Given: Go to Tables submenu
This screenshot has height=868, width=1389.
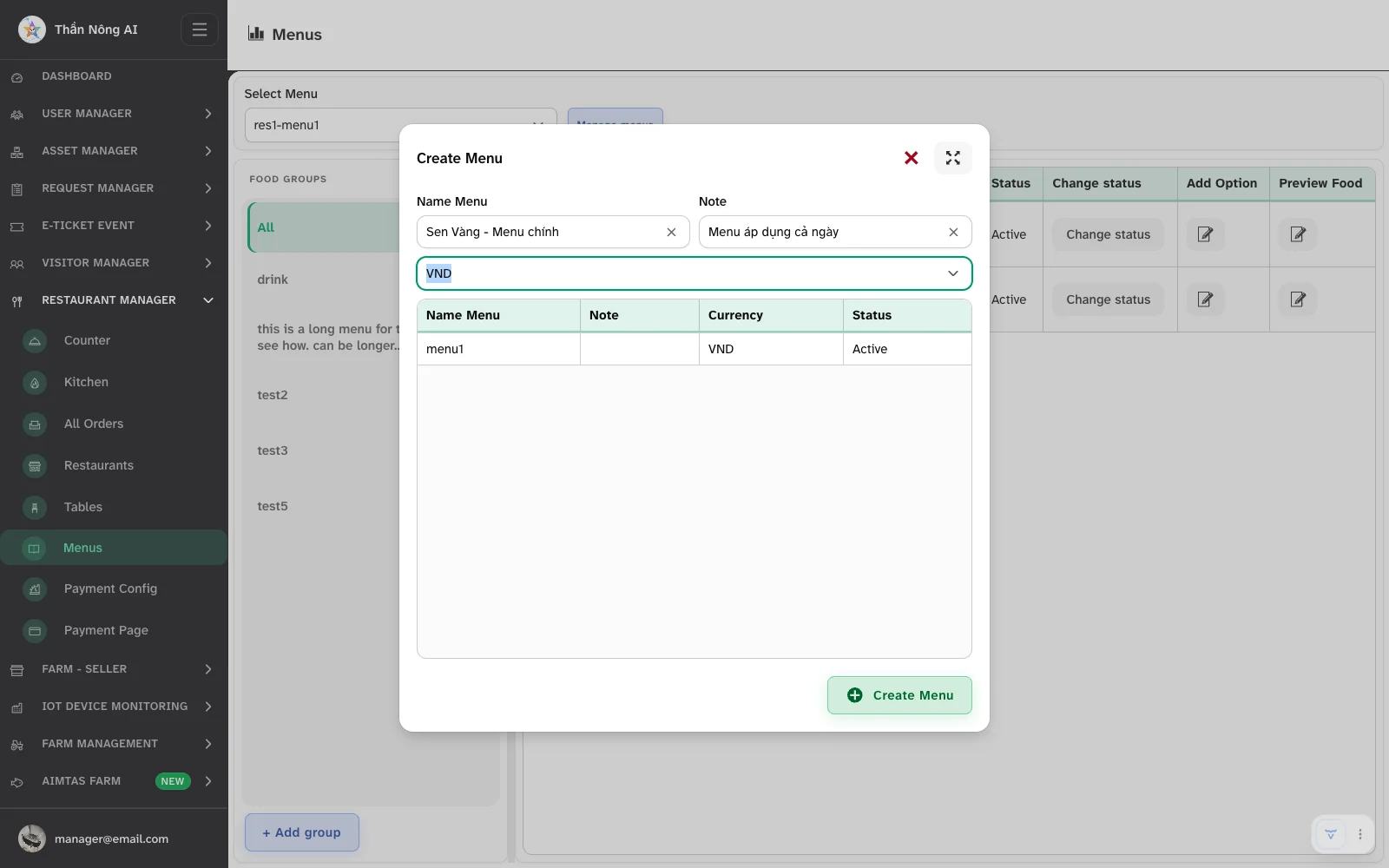Looking at the screenshot, I should tap(83, 507).
